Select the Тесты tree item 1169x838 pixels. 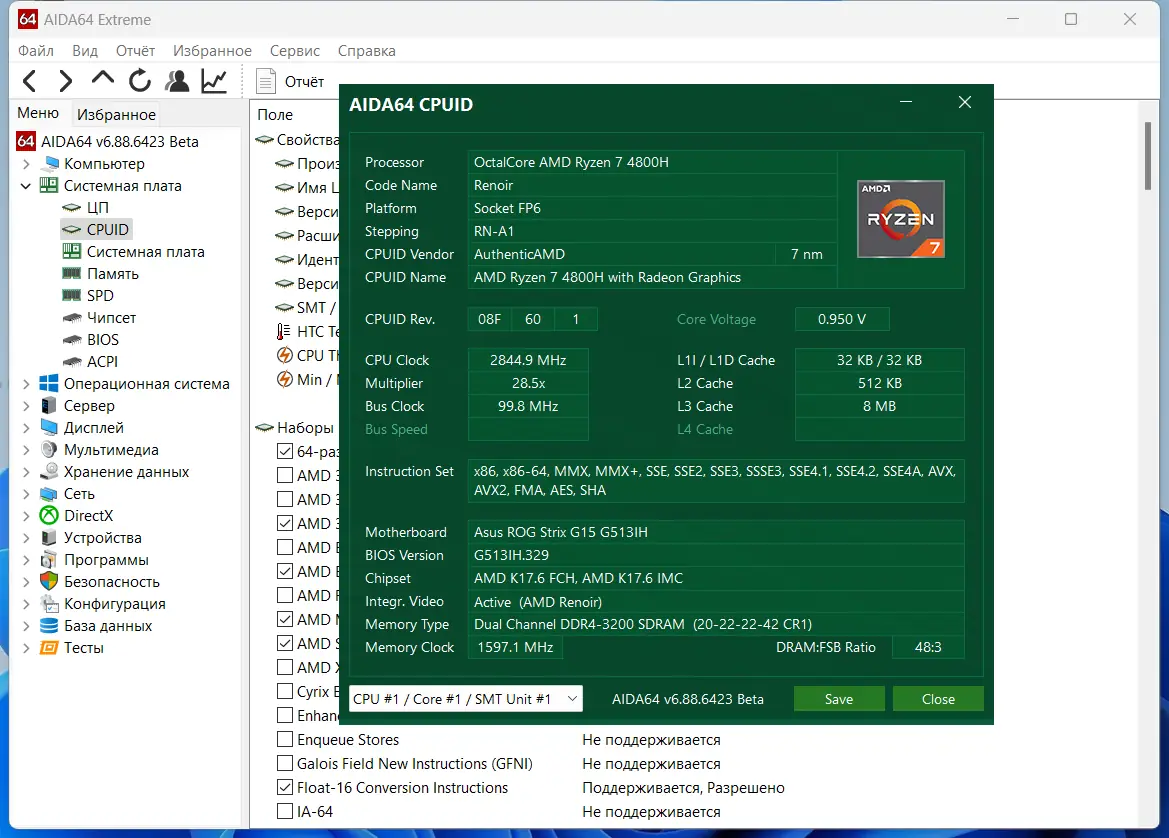pyautogui.click(x=83, y=648)
